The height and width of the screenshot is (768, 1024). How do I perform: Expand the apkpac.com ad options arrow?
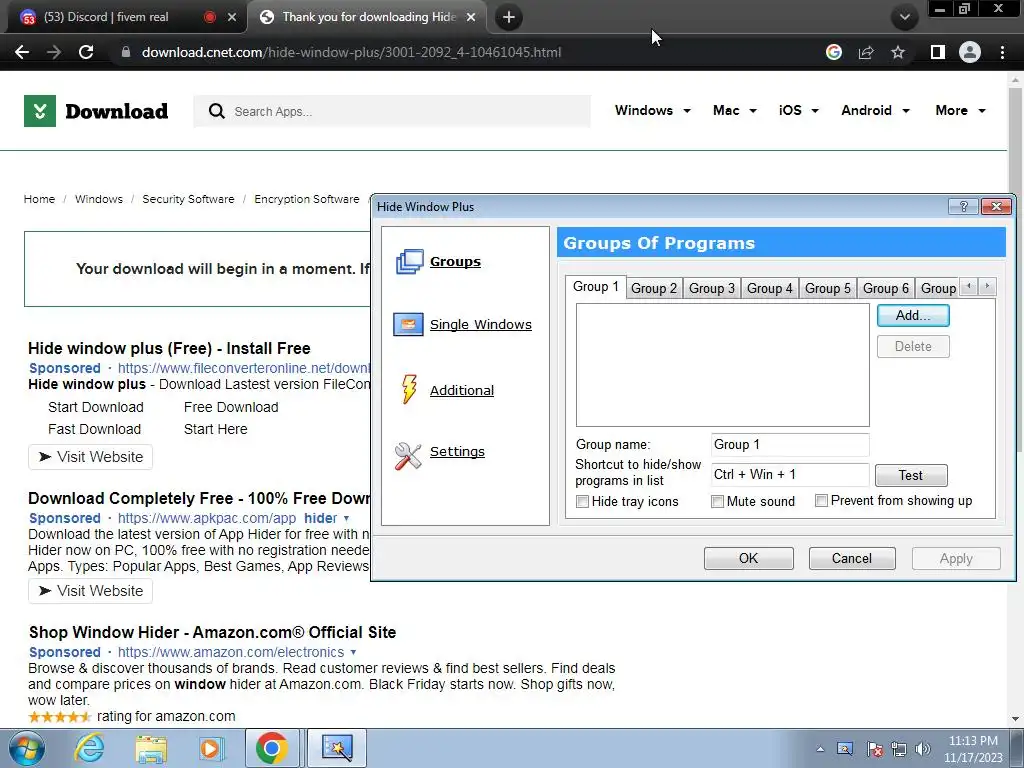pyautogui.click(x=346, y=518)
